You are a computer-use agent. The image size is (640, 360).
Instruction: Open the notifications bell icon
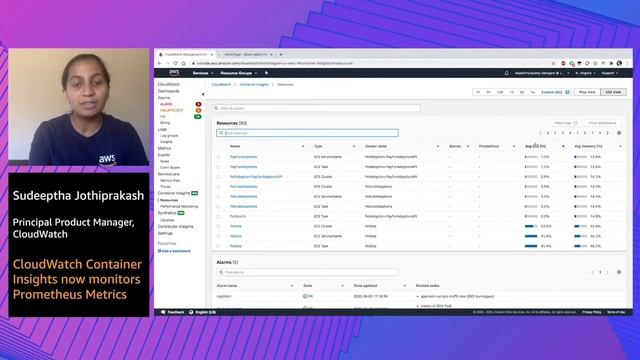click(x=507, y=73)
